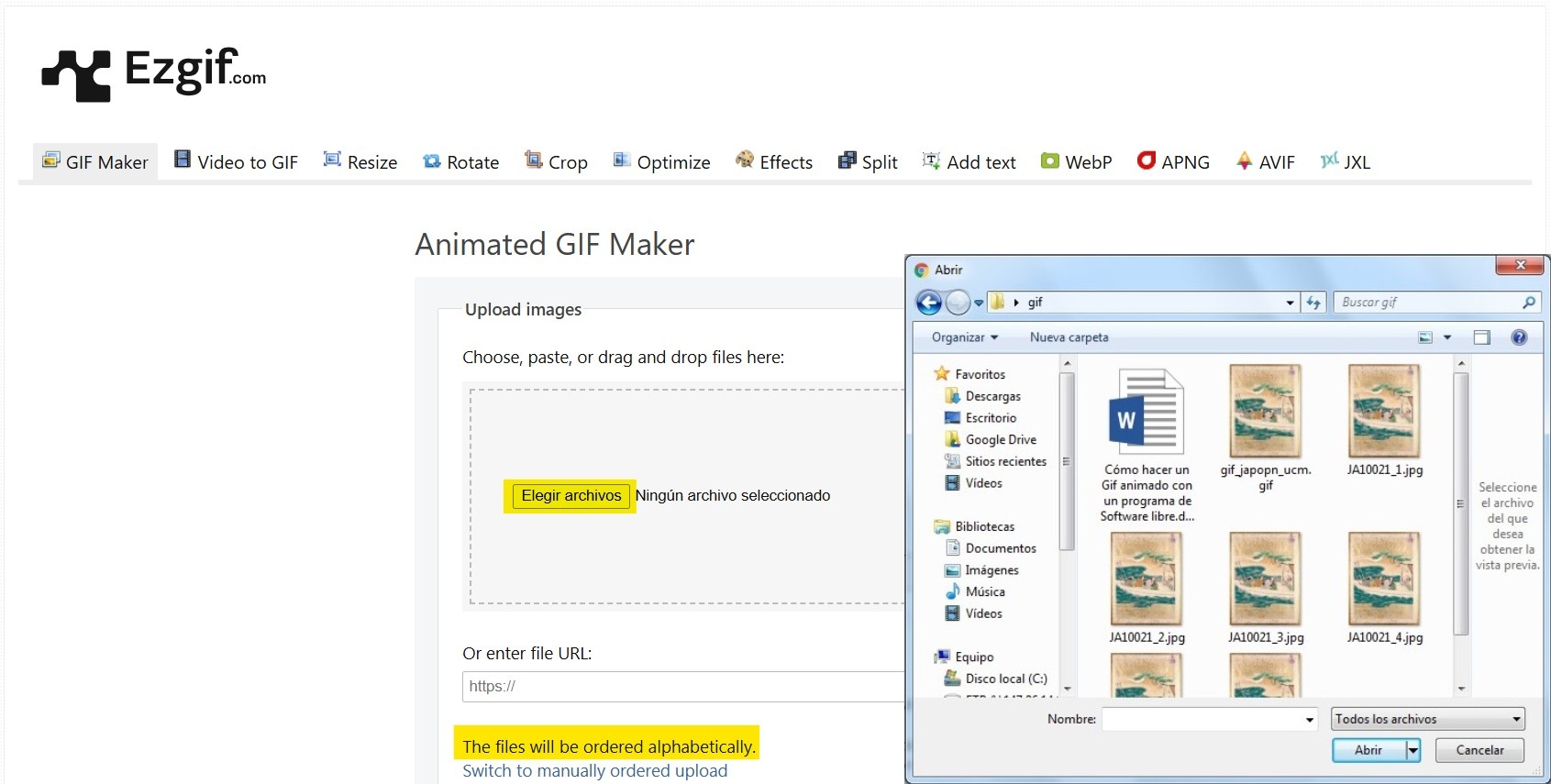Open Vídeos under Bibliotecas
Screen dimensions: 1551x784
click(974, 613)
